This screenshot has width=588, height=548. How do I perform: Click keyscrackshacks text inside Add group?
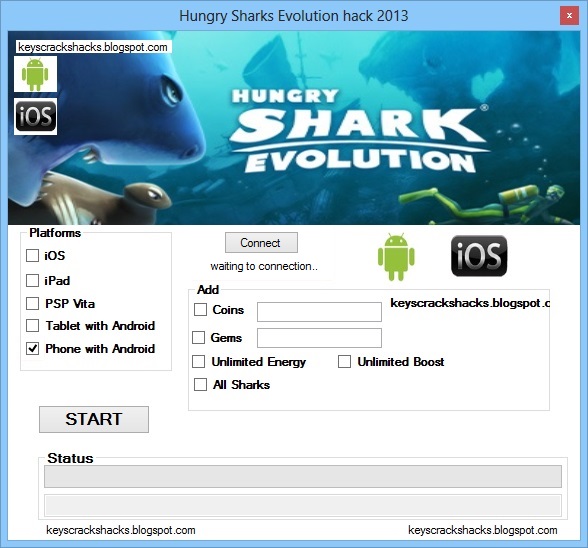pos(470,303)
